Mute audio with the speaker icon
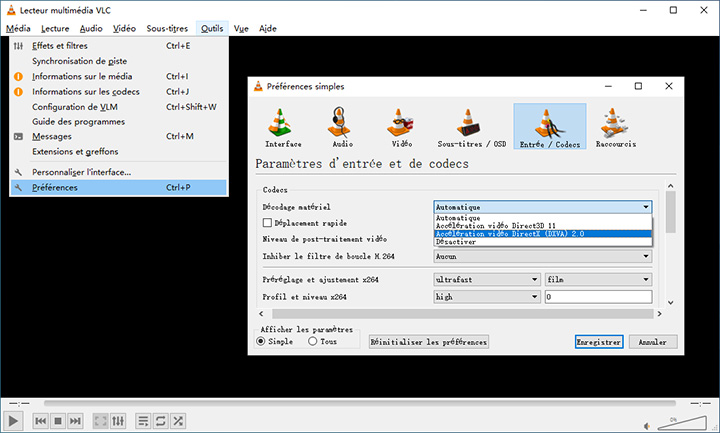This screenshot has height=433, width=720. [x=647, y=426]
